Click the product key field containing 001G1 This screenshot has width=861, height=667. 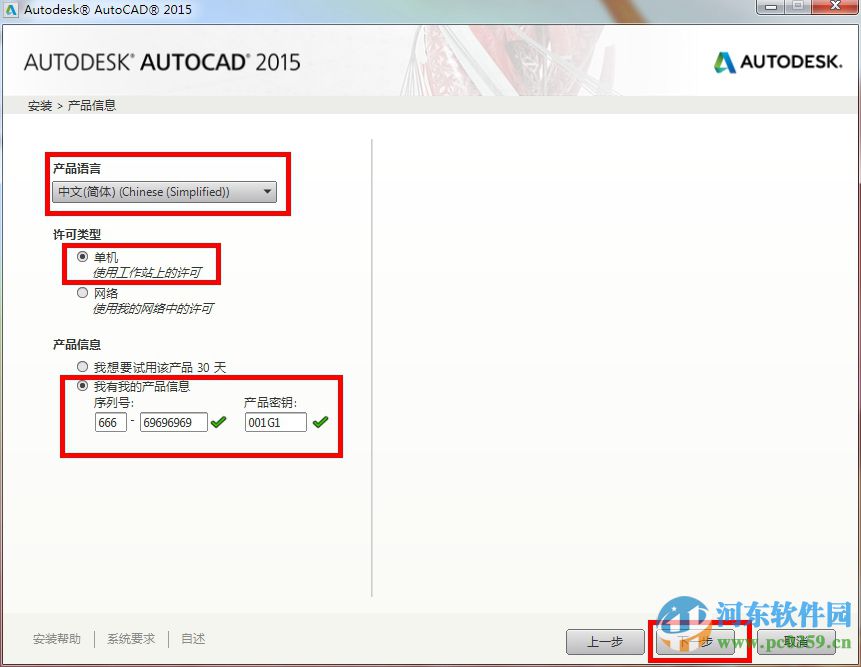pyautogui.click(x=274, y=422)
